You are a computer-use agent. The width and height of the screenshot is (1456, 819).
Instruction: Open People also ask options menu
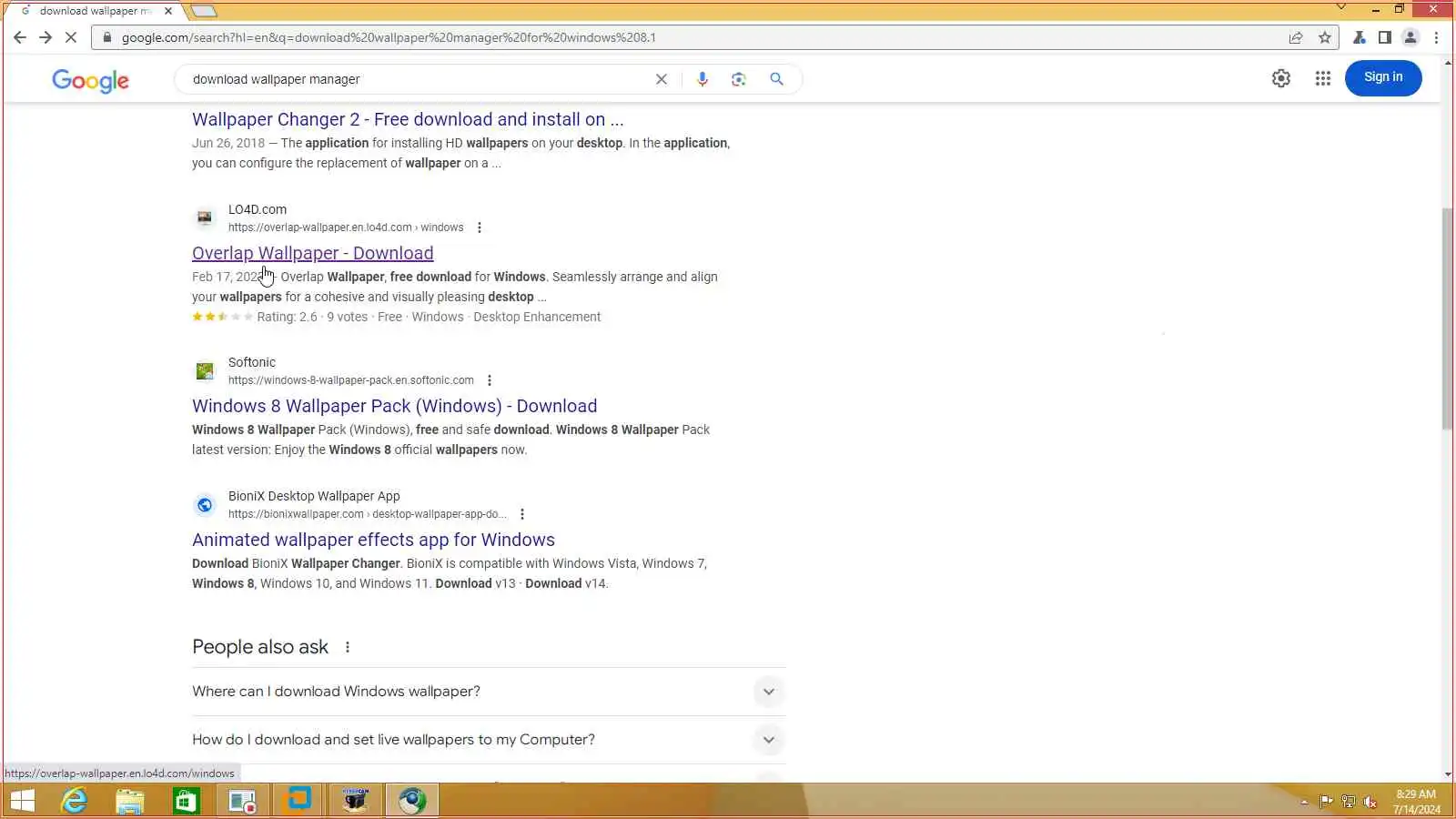(348, 647)
